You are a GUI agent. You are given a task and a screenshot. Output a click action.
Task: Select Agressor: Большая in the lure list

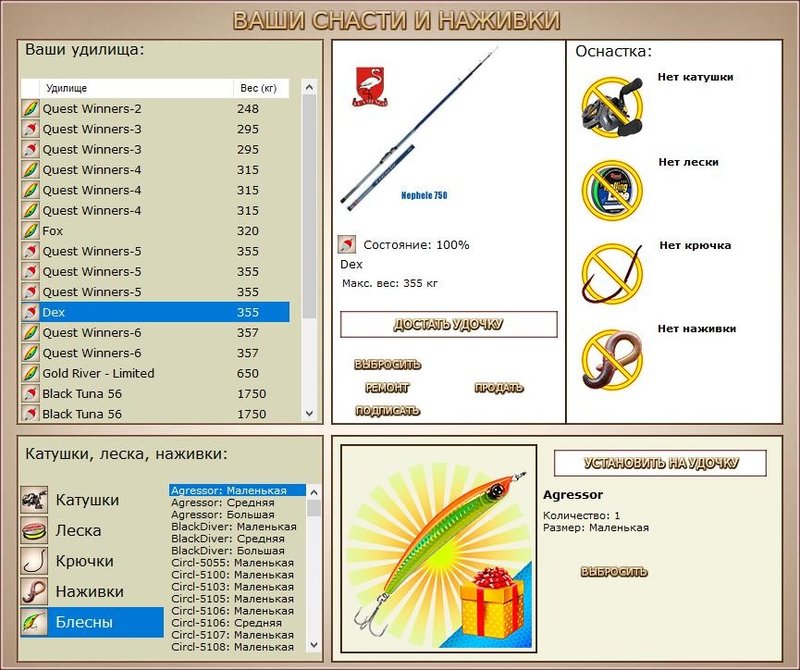[238, 514]
